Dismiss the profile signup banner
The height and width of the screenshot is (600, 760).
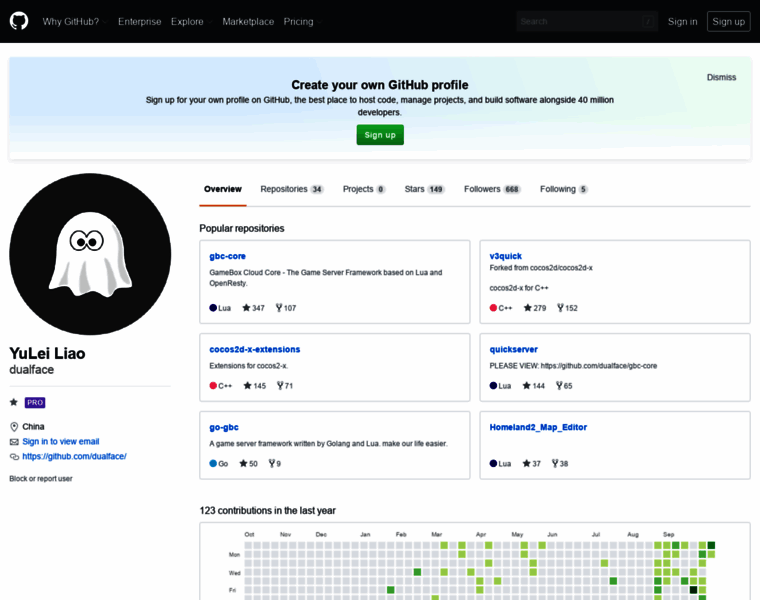[x=721, y=77]
